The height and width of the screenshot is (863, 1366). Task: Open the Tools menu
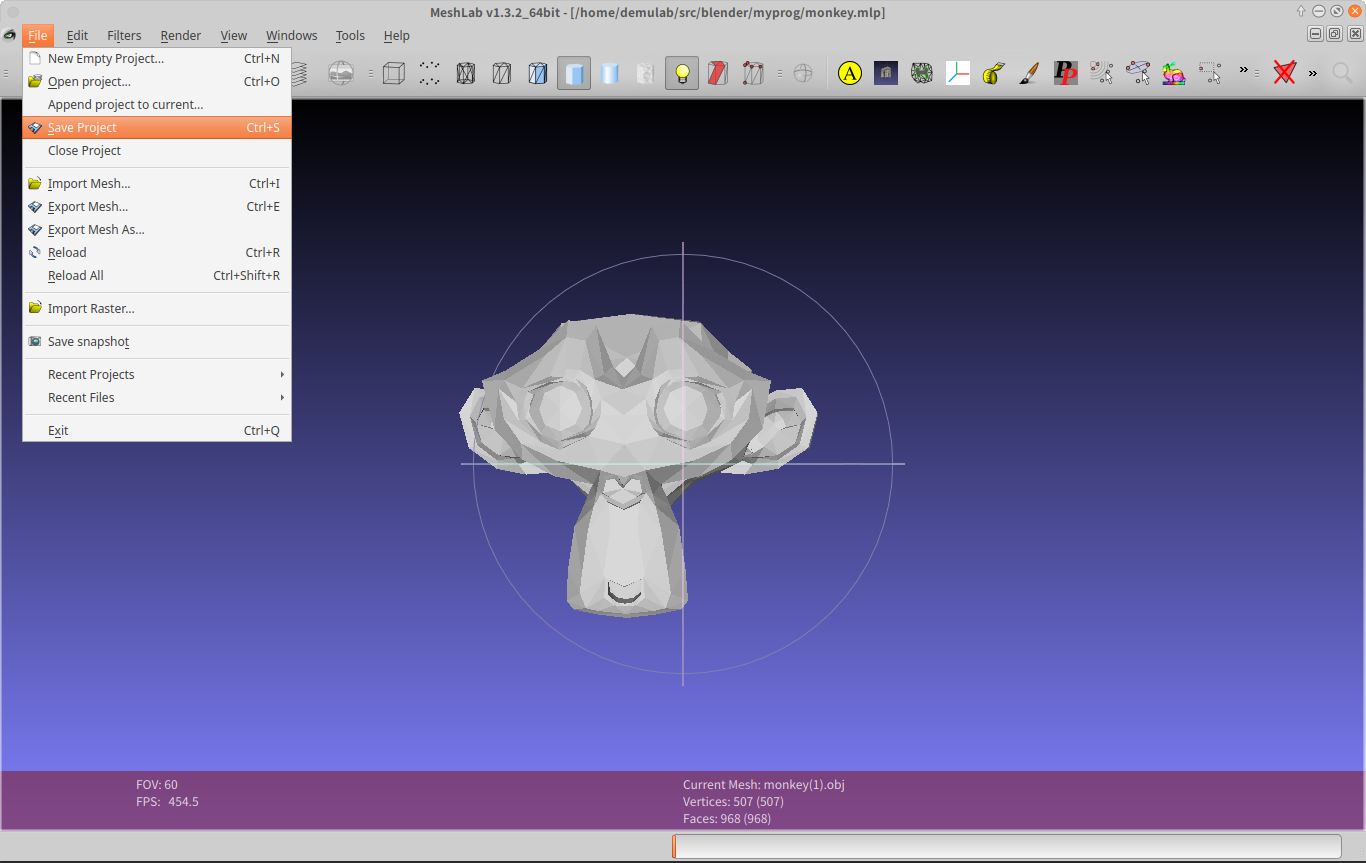tap(350, 35)
